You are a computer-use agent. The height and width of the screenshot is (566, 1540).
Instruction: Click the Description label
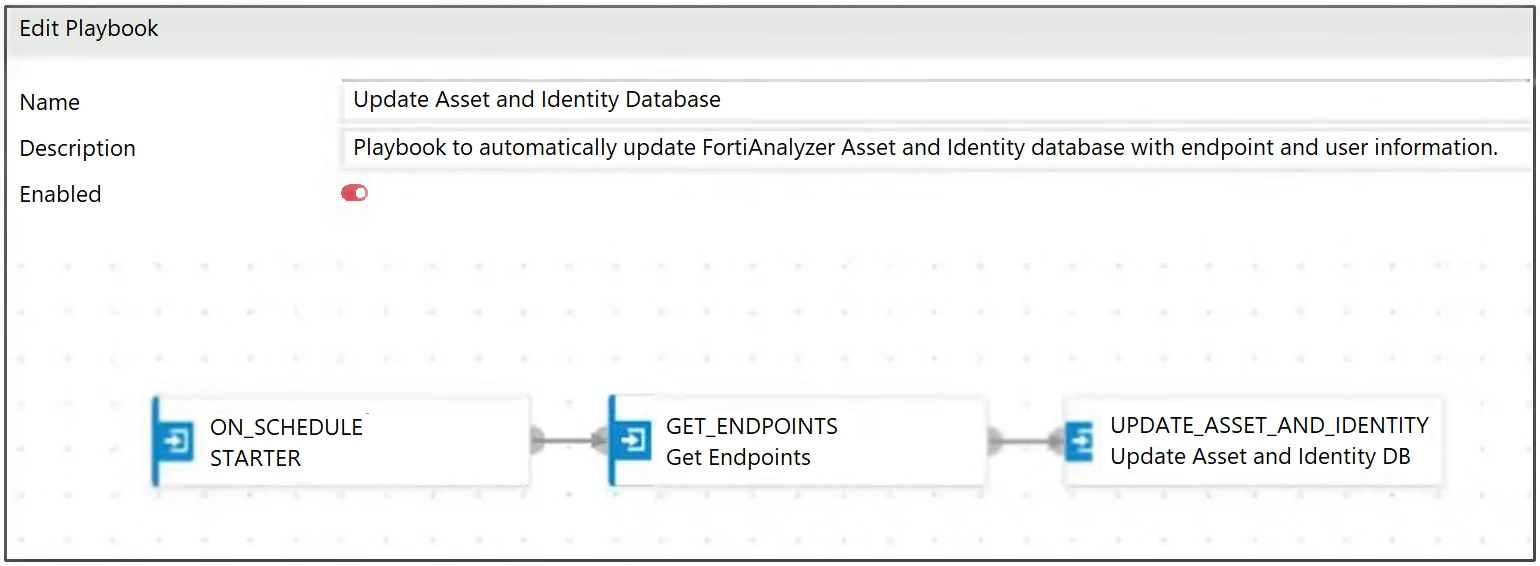77,148
